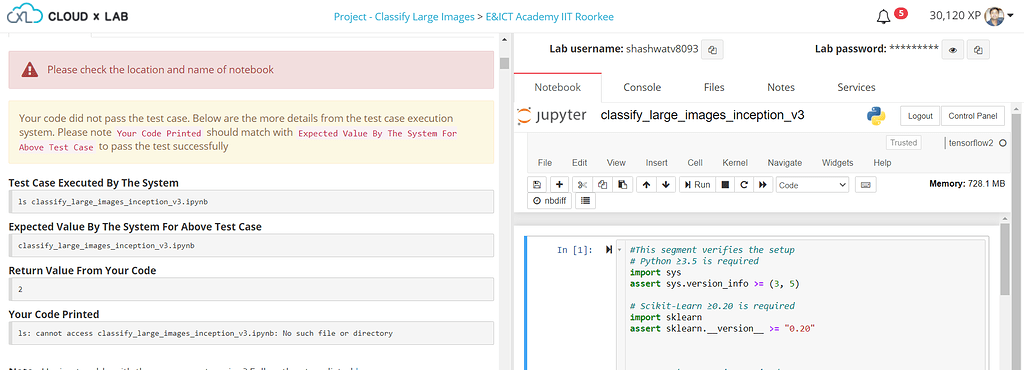This screenshot has height=370, width=1024.
Task: Cut selected cells with scissors icon
Action: point(583,185)
